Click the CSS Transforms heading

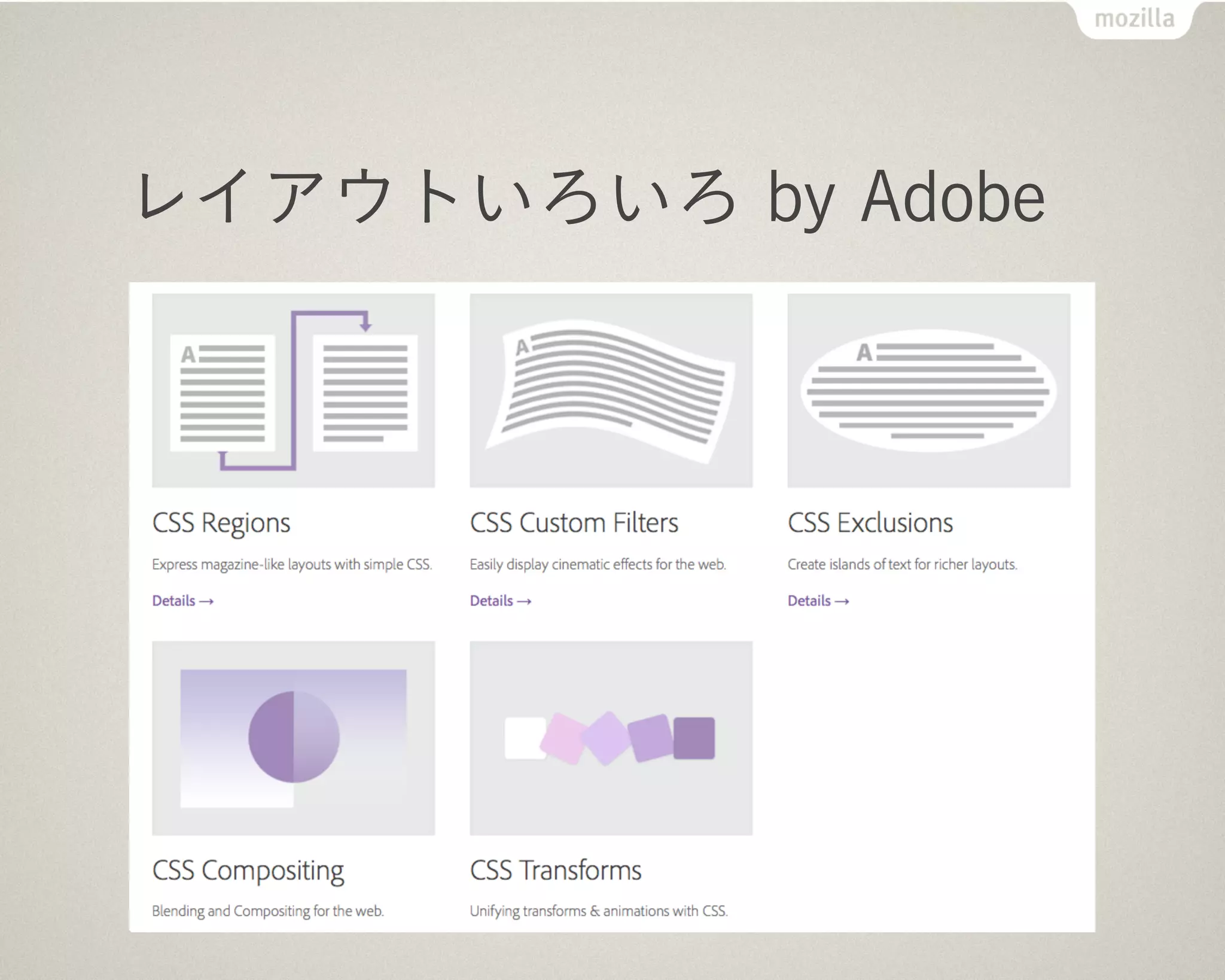pyautogui.click(x=556, y=870)
